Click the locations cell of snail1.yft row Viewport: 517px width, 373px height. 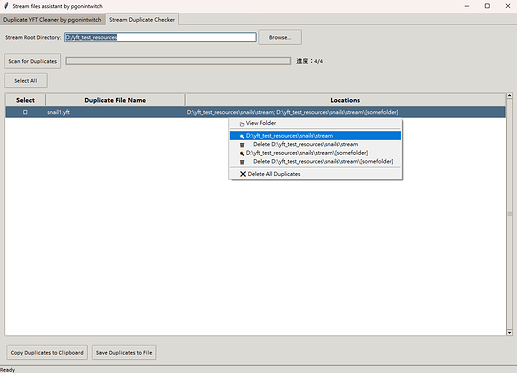click(x=345, y=112)
